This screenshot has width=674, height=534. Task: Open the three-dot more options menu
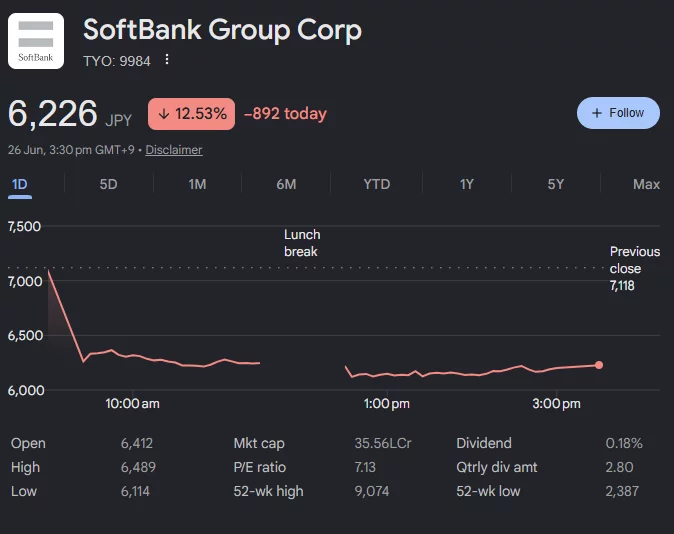(x=167, y=60)
